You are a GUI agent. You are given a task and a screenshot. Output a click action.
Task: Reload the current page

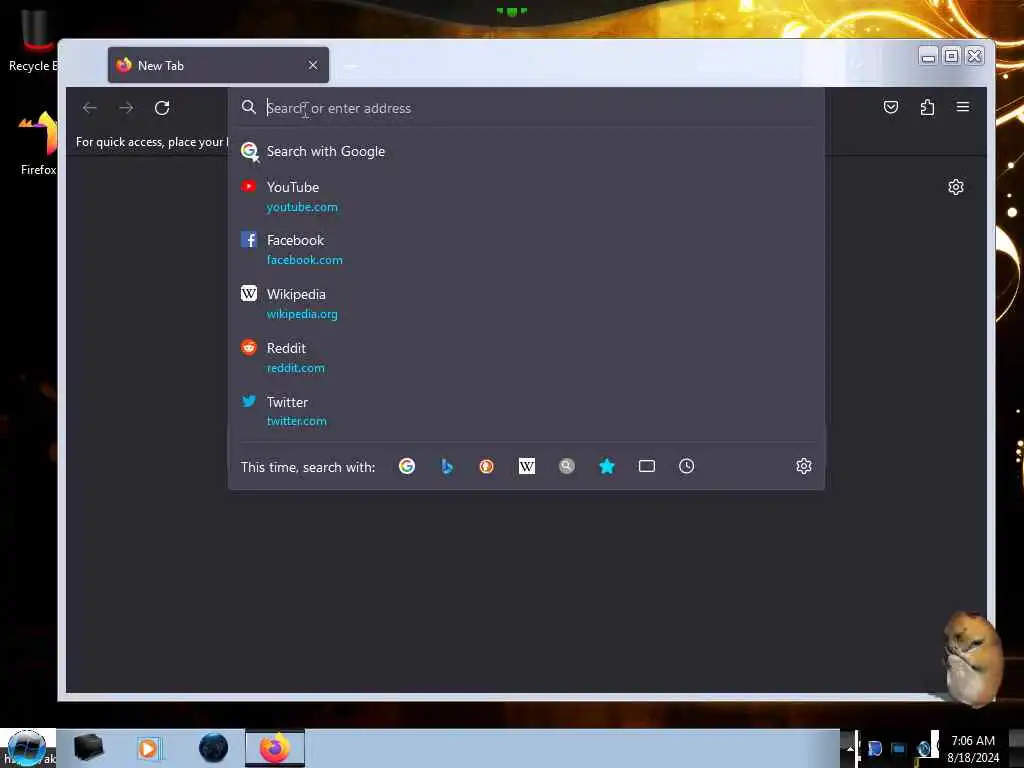[x=162, y=108]
